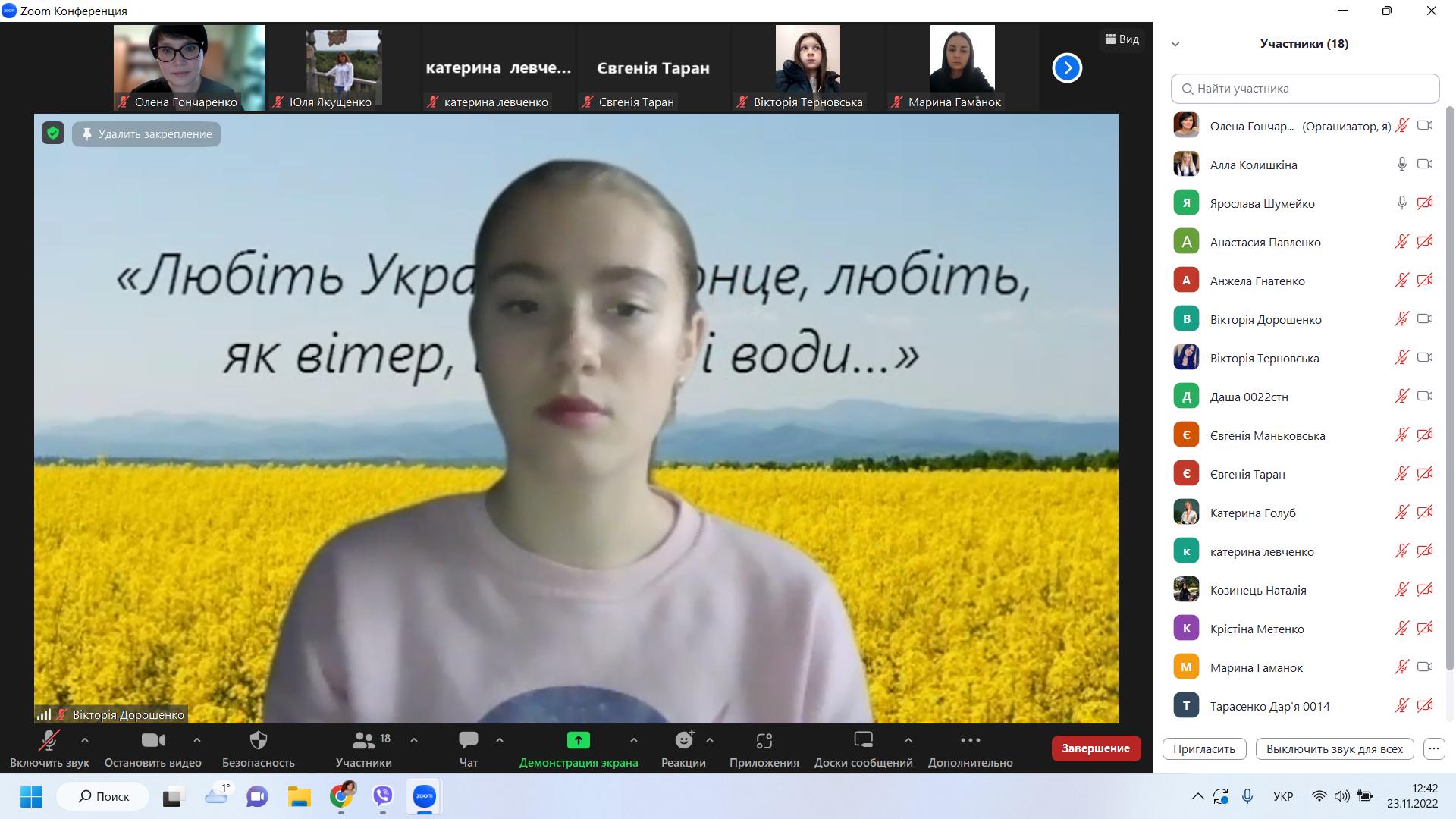Click the green encryption shield icon
1456x819 pixels.
52,133
